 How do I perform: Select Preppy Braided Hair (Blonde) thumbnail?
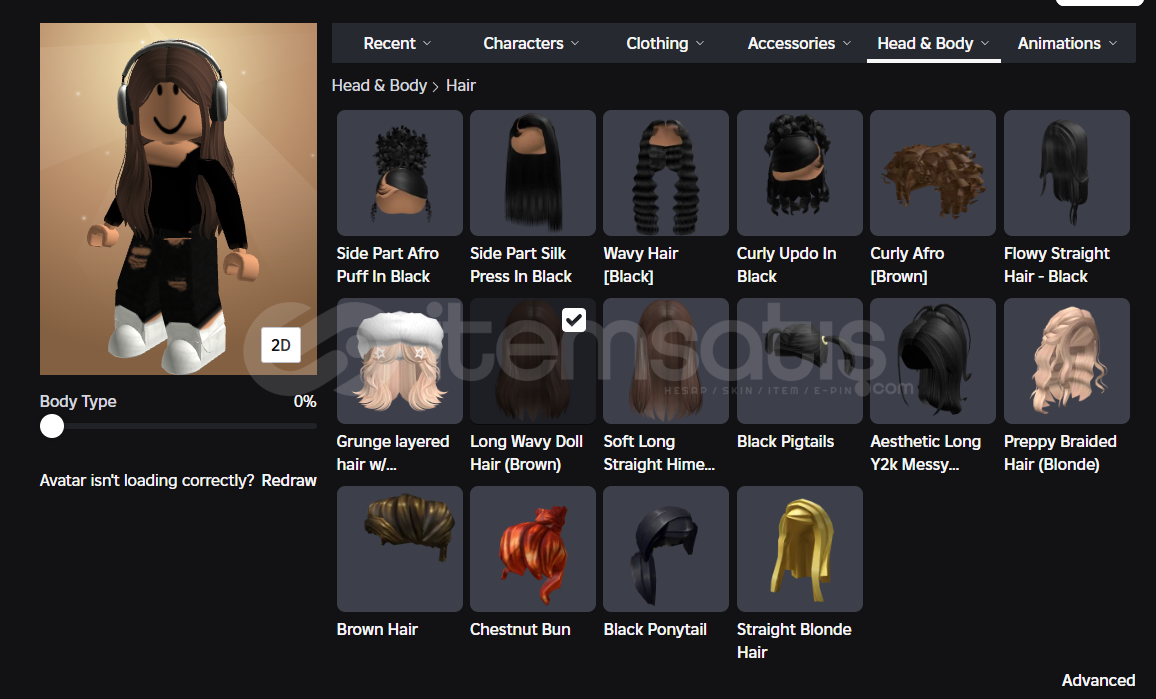[1067, 361]
